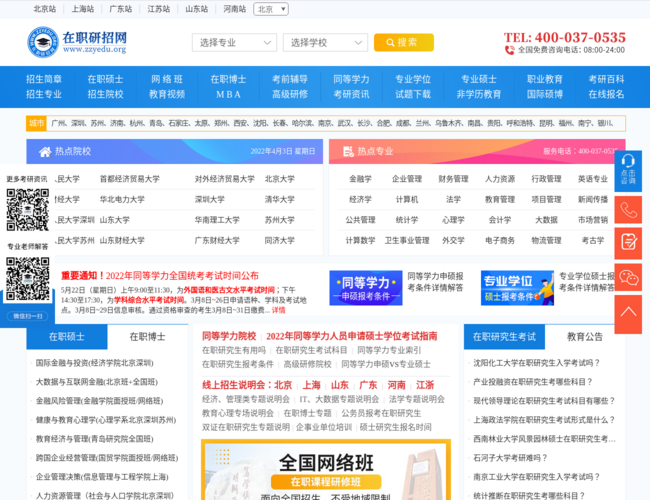The height and width of the screenshot is (500, 650).
Task: Click the www.zzyedu.org site address
Action: pyautogui.click(x=95, y=50)
